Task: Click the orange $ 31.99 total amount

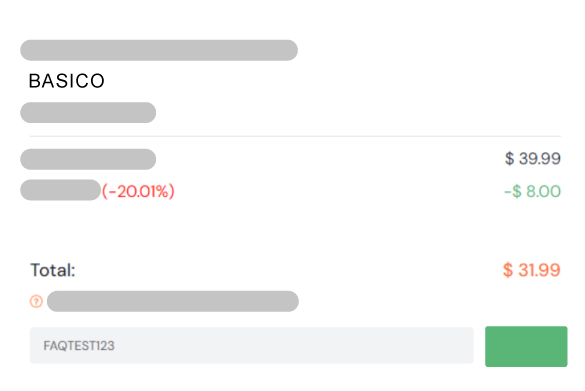Action: [532, 270]
